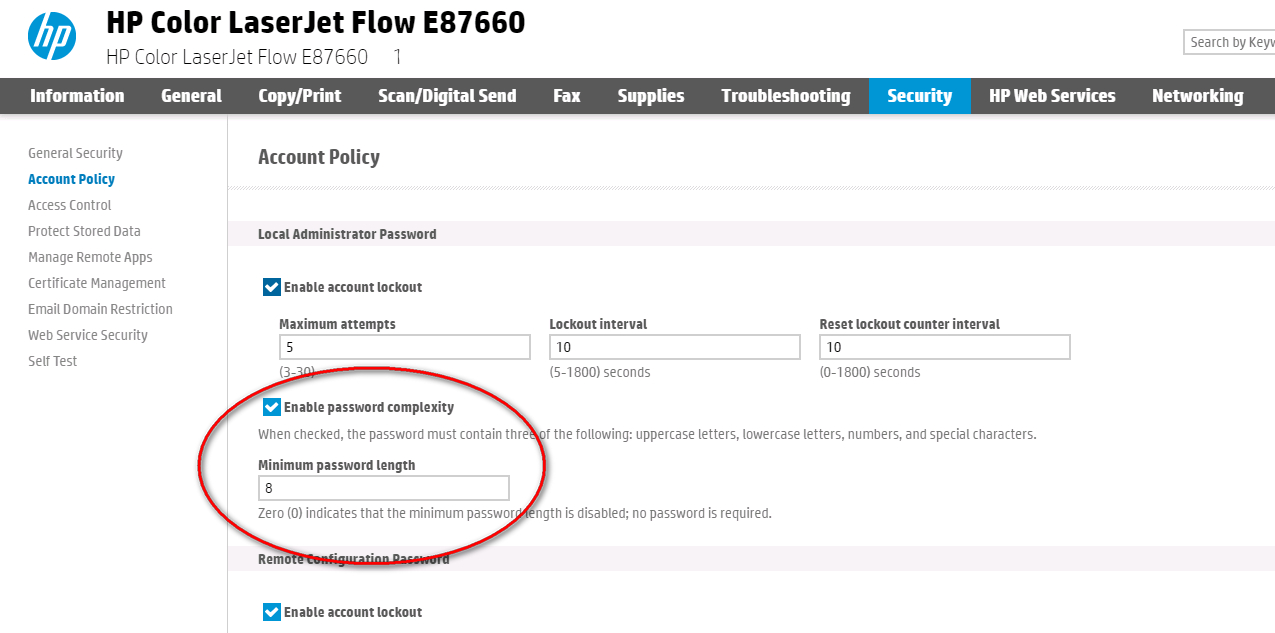Screen dimensions: 1275x633
Task: Toggle Remote Configuration account lockout checkbox
Action: pyautogui.click(x=272, y=612)
